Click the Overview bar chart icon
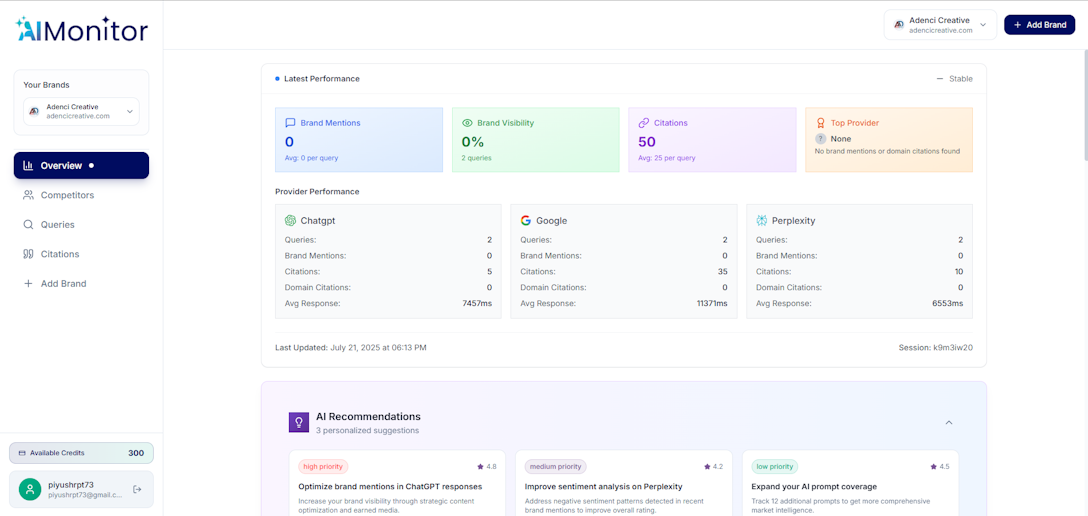The width and height of the screenshot is (1088, 516). click(x=28, y=165)
